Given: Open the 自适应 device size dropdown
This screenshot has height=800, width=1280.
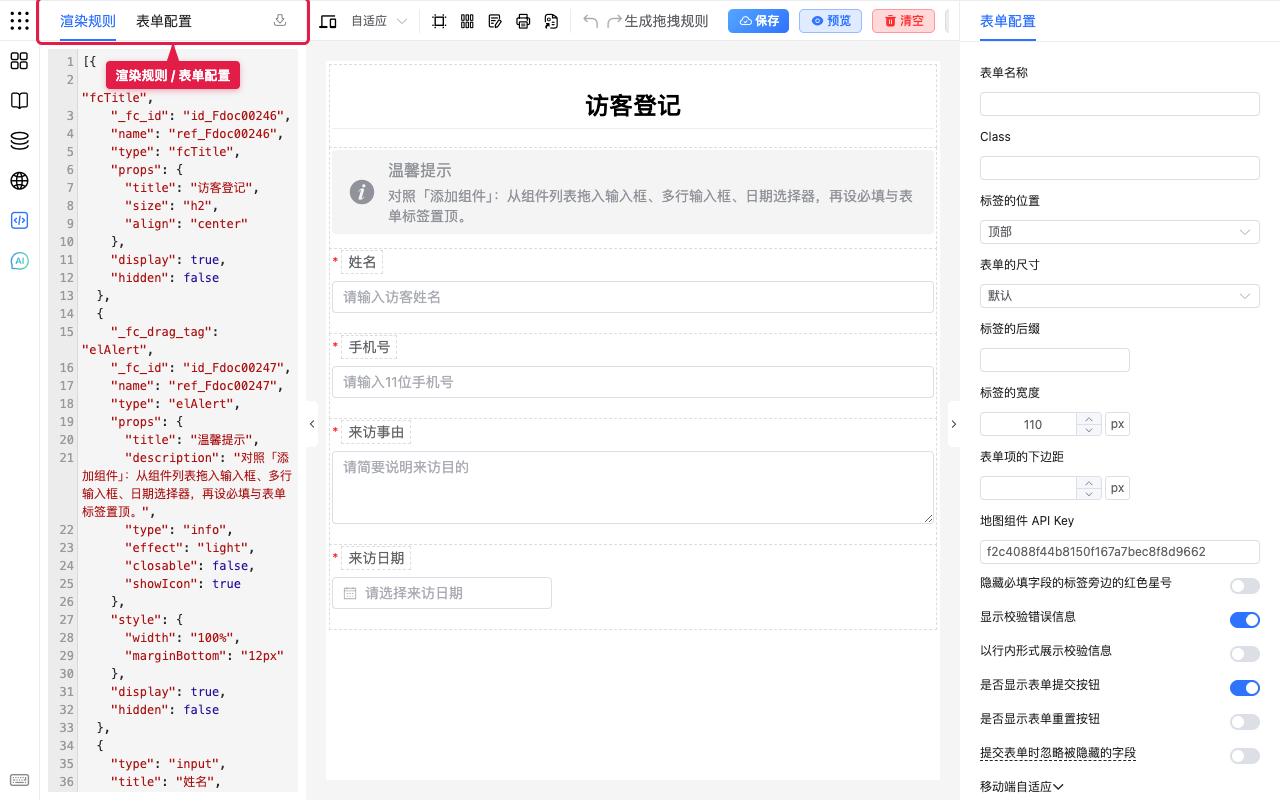Looking at the screenshot, I should click(x=379, y=21).
